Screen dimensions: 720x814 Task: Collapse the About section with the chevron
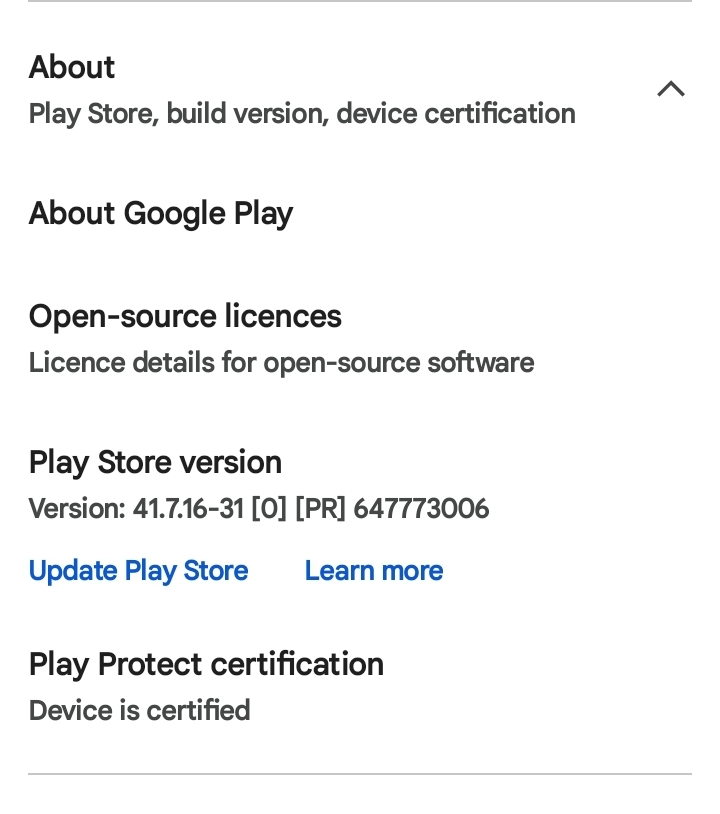(670, 89)
